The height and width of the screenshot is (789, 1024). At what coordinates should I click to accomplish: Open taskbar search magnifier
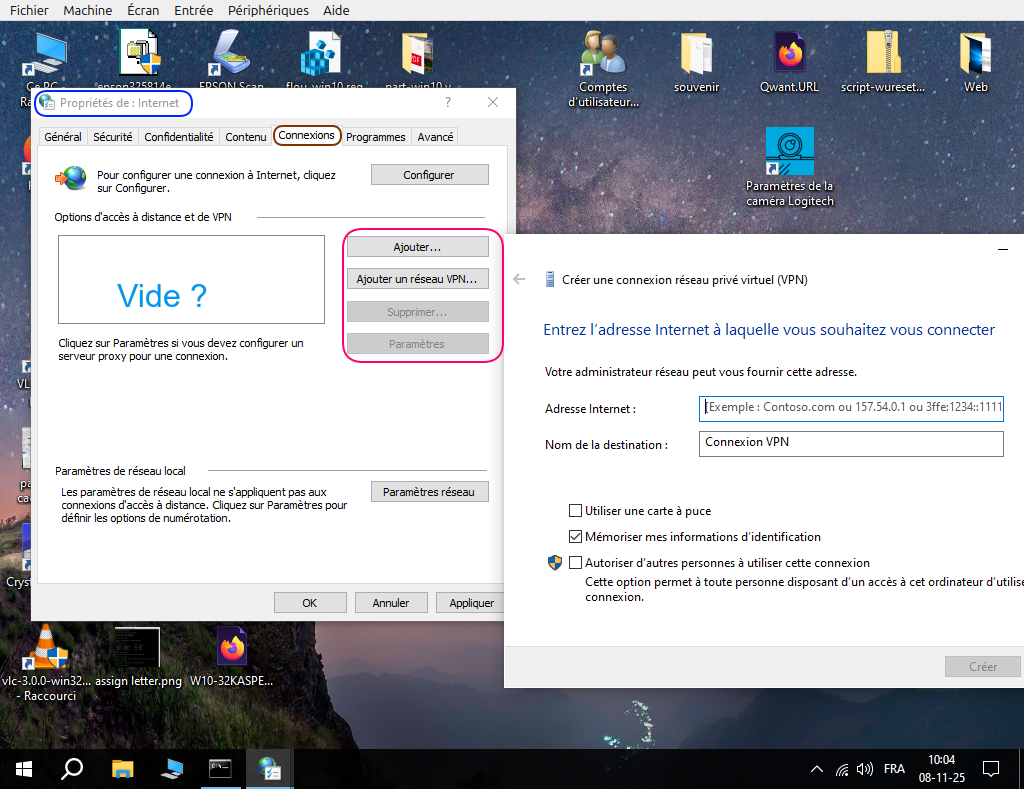point(72,769)
